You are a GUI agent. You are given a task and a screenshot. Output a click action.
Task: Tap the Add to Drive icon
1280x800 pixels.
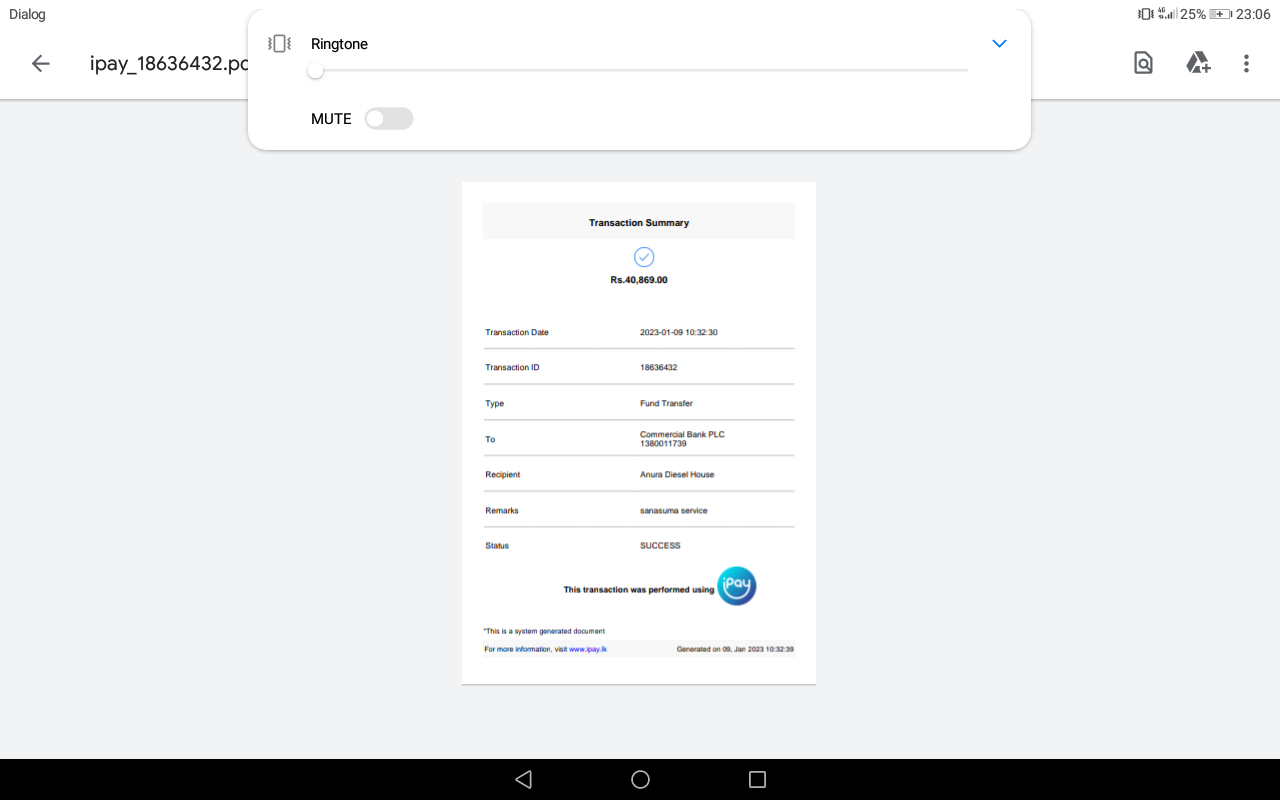(x=1198, y=64)
